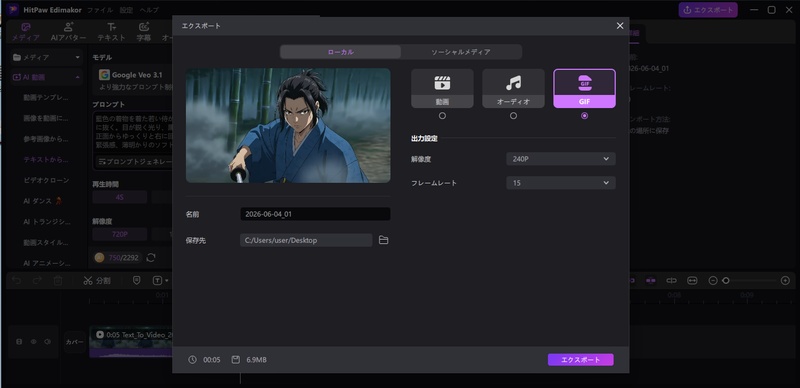
Task: Select ビデオクローン in sidebar
Action: 46,180
